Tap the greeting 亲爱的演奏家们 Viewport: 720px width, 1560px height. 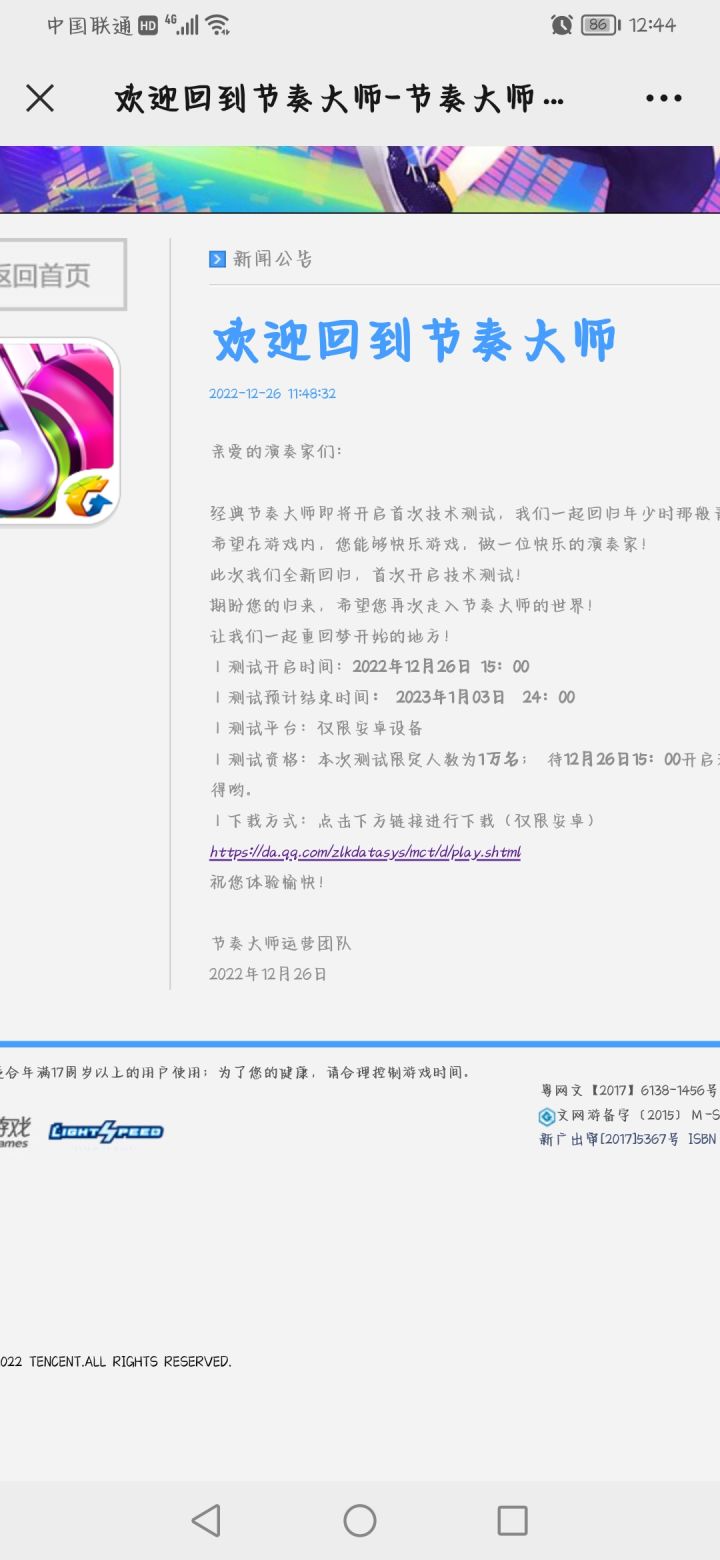277,451
